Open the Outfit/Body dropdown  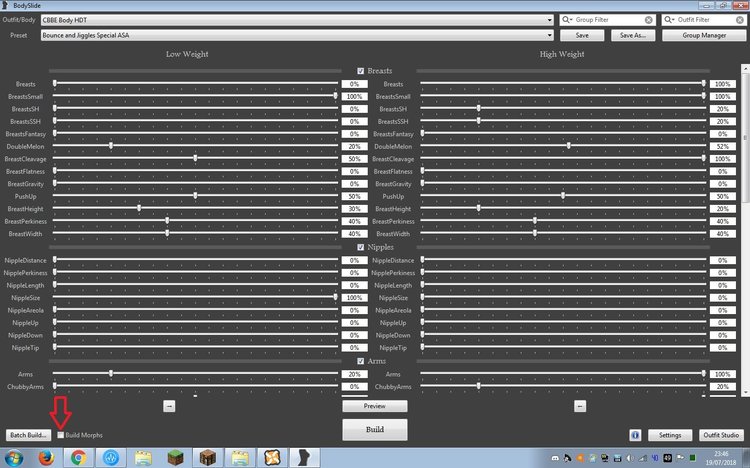click(x=297, y=20)
